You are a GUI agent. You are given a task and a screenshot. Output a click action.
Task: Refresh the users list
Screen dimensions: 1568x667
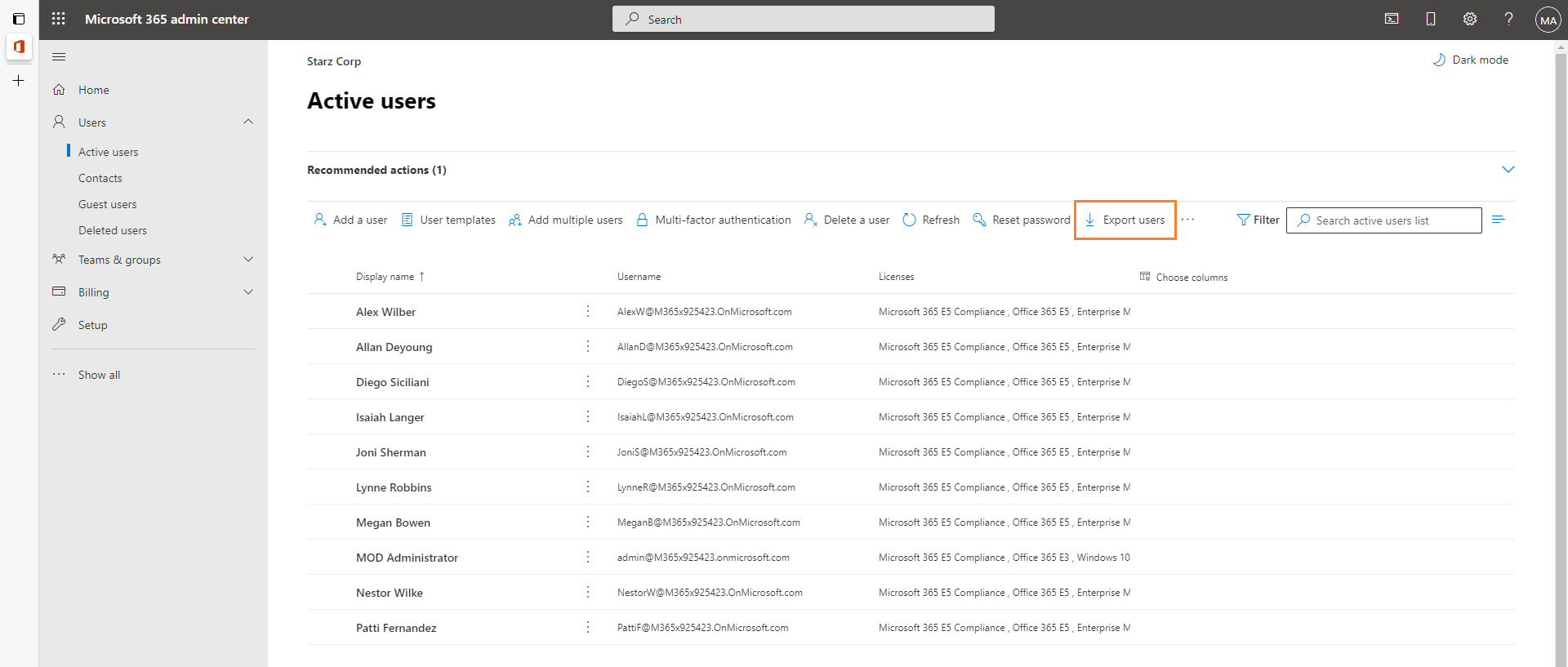(x=931, y=220)
